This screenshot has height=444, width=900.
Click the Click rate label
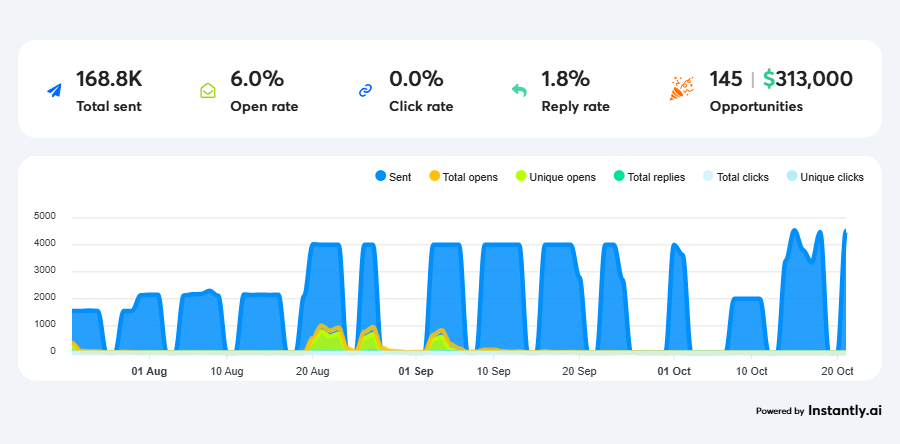click(x=421, y=107)
